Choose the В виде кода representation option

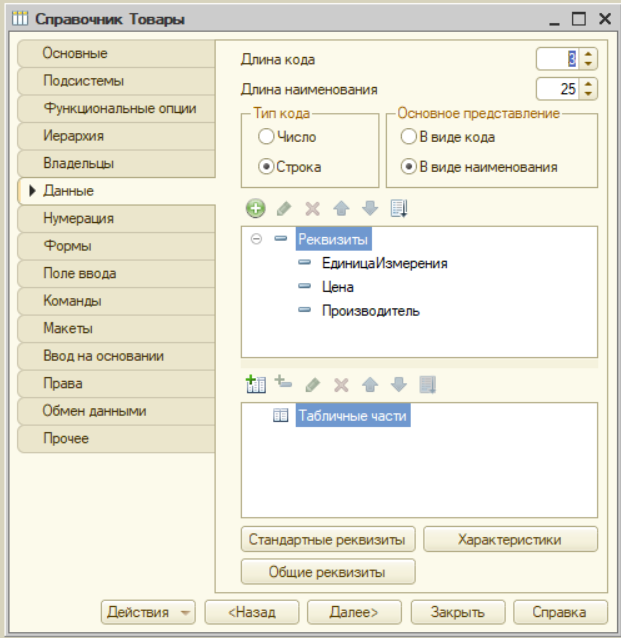pos(408,136)
